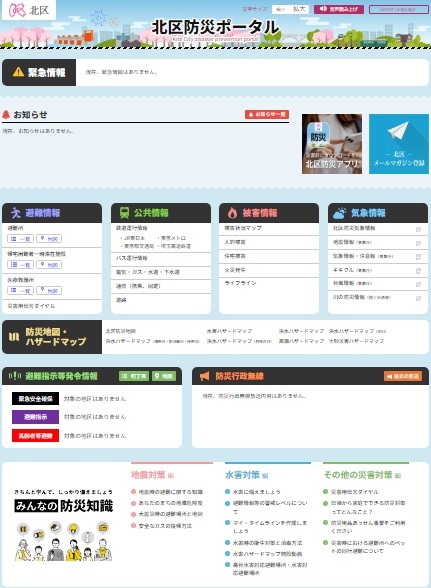Open green 地図 button in 避難指示等発令情報

pos(164,376)
